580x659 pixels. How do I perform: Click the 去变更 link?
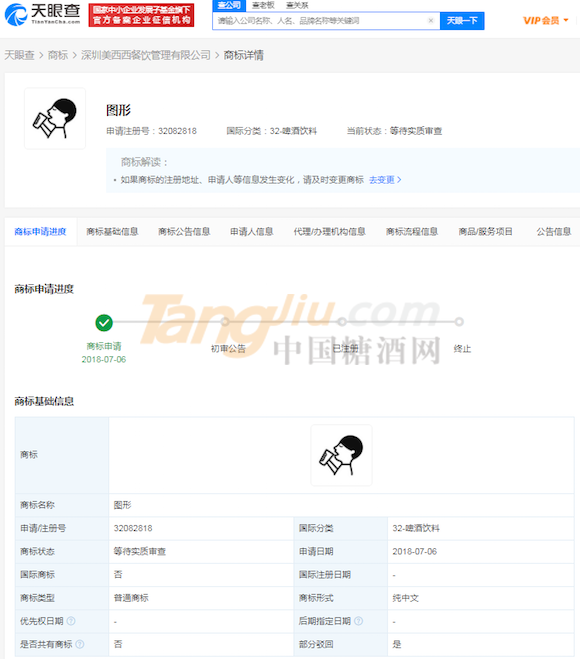coord(385,180)
